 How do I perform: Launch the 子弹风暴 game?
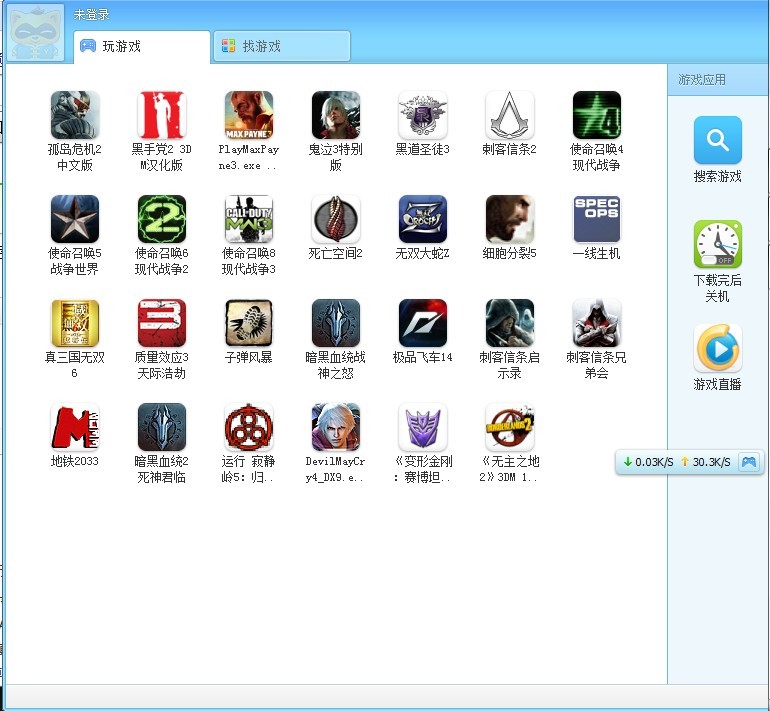pyautogui.click(x=248, y=323)
